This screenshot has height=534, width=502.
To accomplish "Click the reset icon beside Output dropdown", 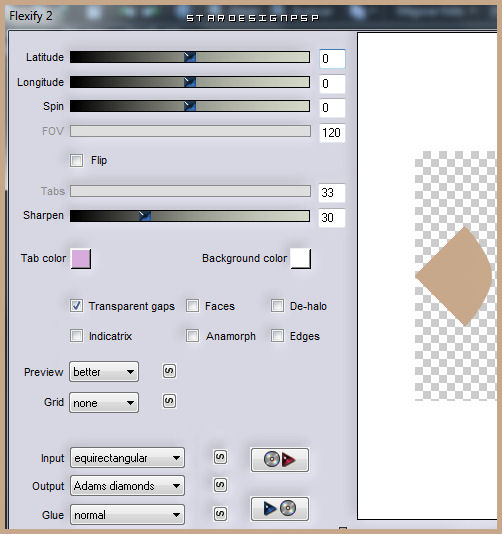I will (x=220, y=485).
